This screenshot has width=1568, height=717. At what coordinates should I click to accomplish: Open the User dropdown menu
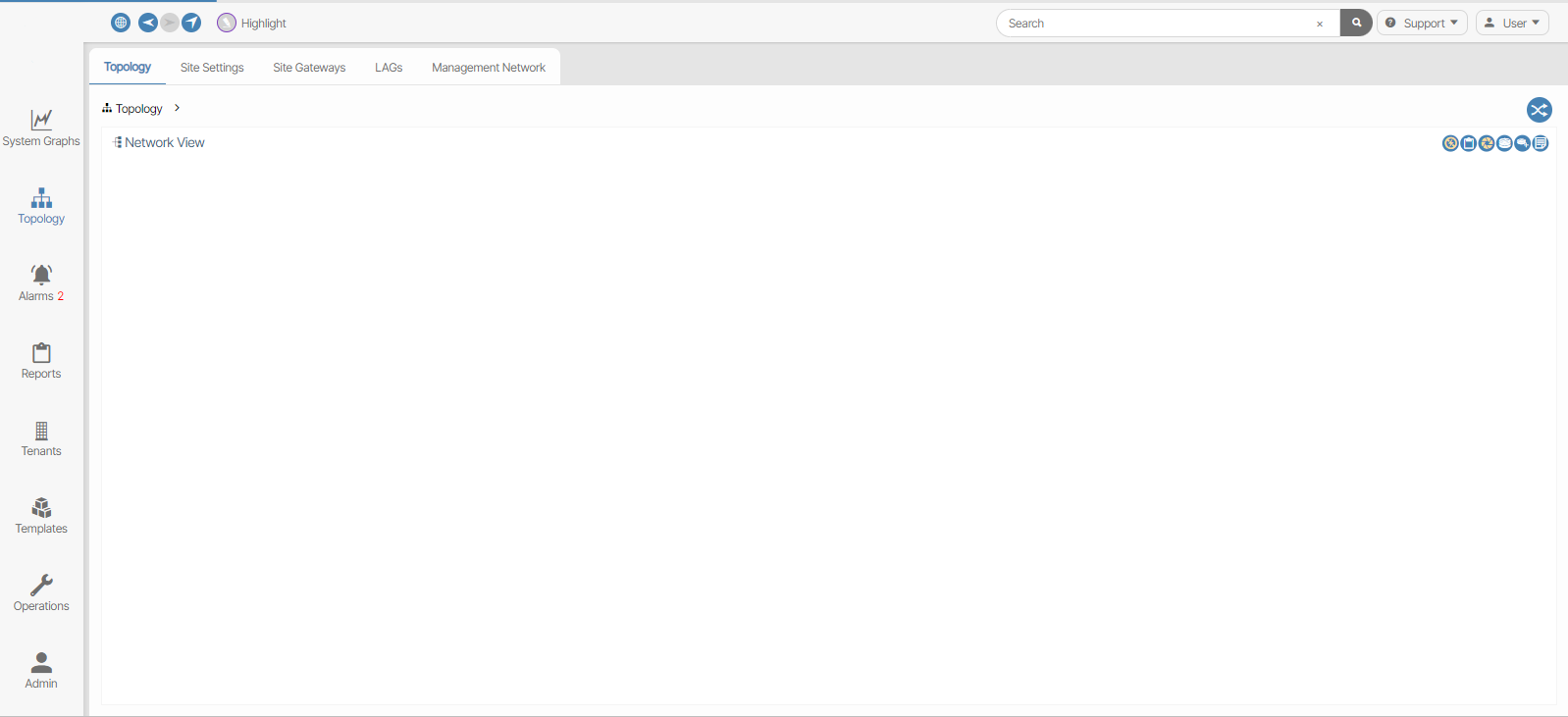coord(1512,23)
